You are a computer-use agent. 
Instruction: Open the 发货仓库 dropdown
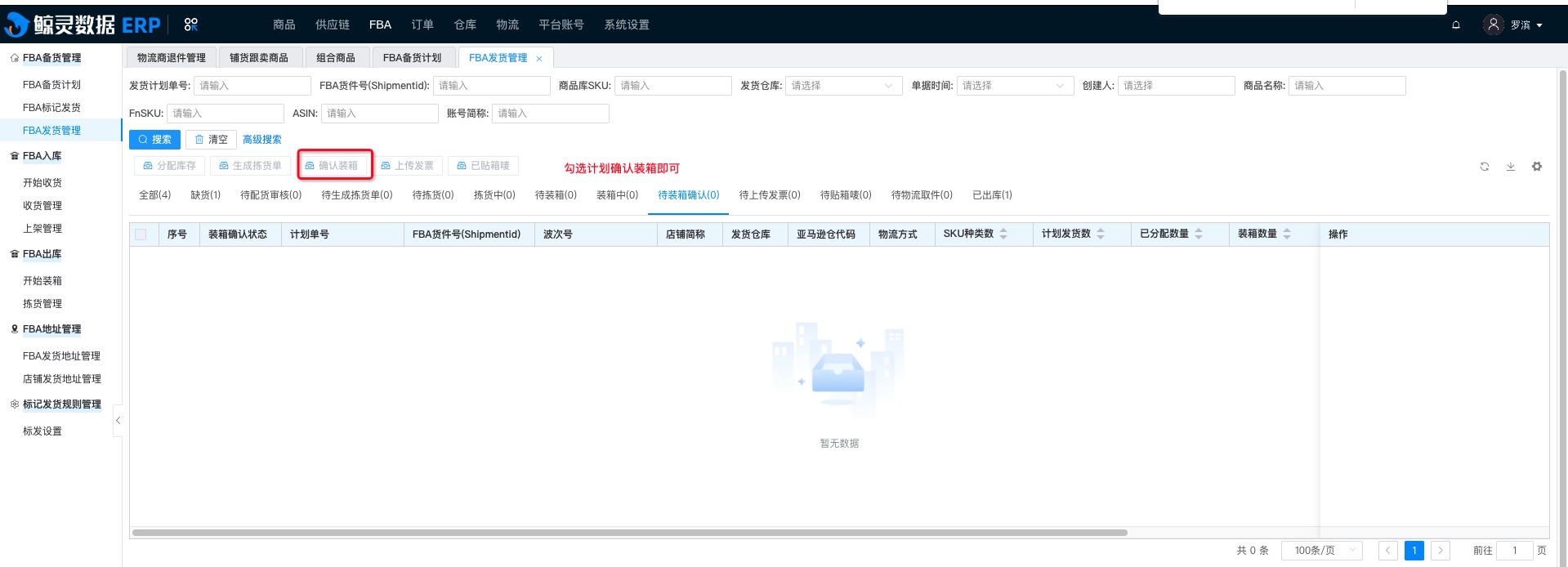click(x=843, y=86)
